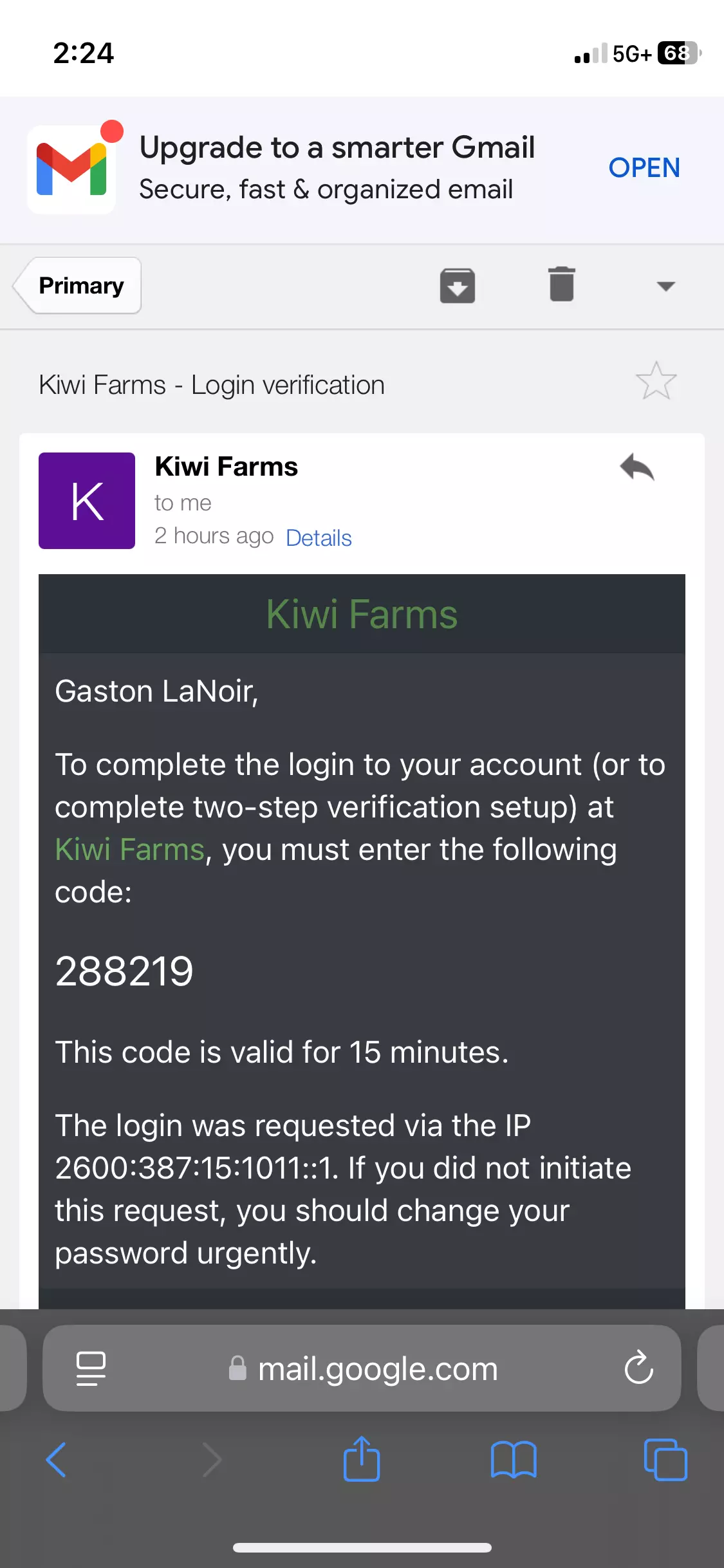Open Safari share sheet icon
Image resolution: width=724 pixels, height=1568 pixels.
(x=362, y=1459)
